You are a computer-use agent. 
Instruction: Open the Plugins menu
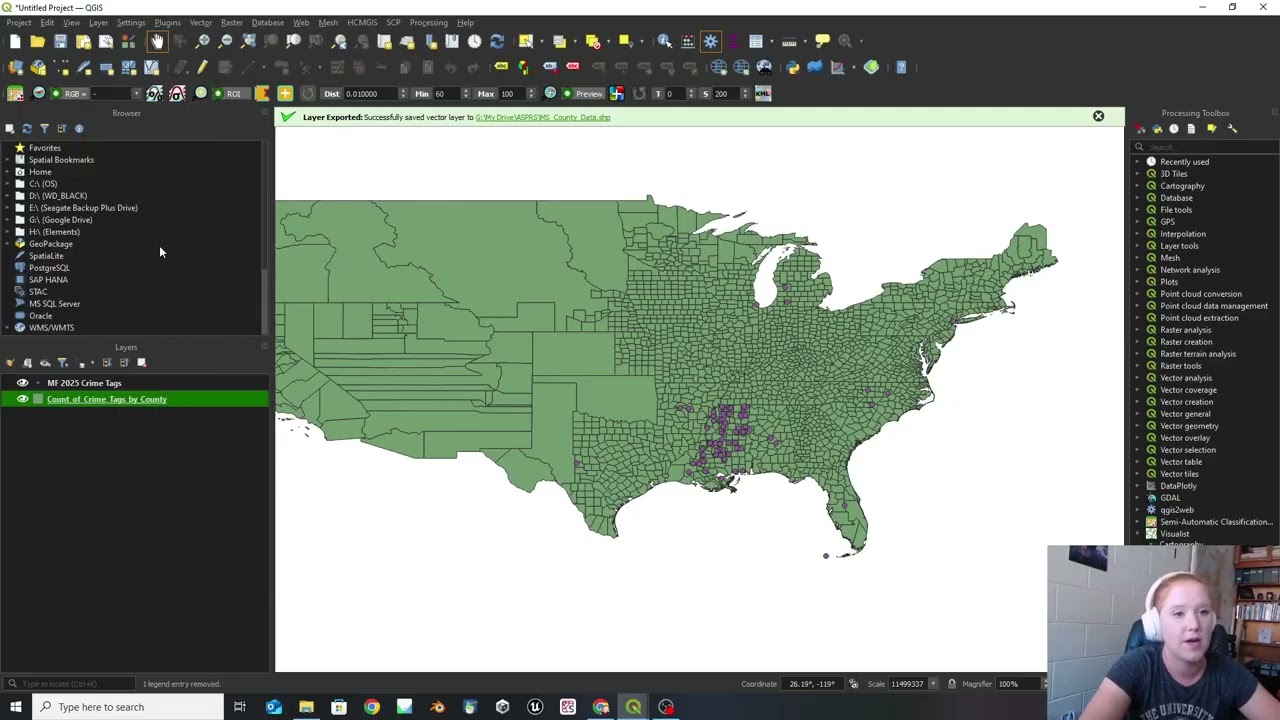click(x=167, y=22)
